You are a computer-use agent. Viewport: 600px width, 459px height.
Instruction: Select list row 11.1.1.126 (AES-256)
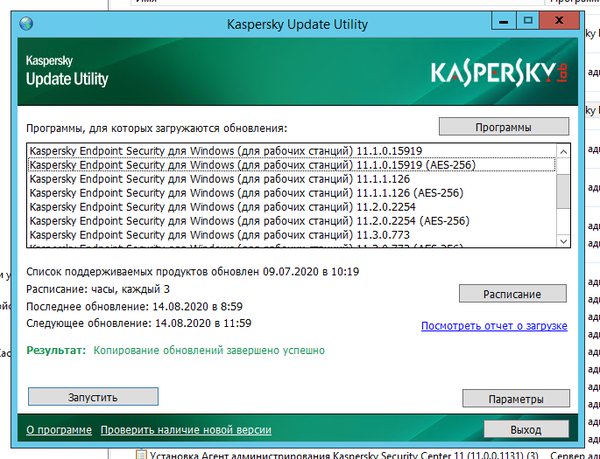pyautogui.click(x=292, y=193)
